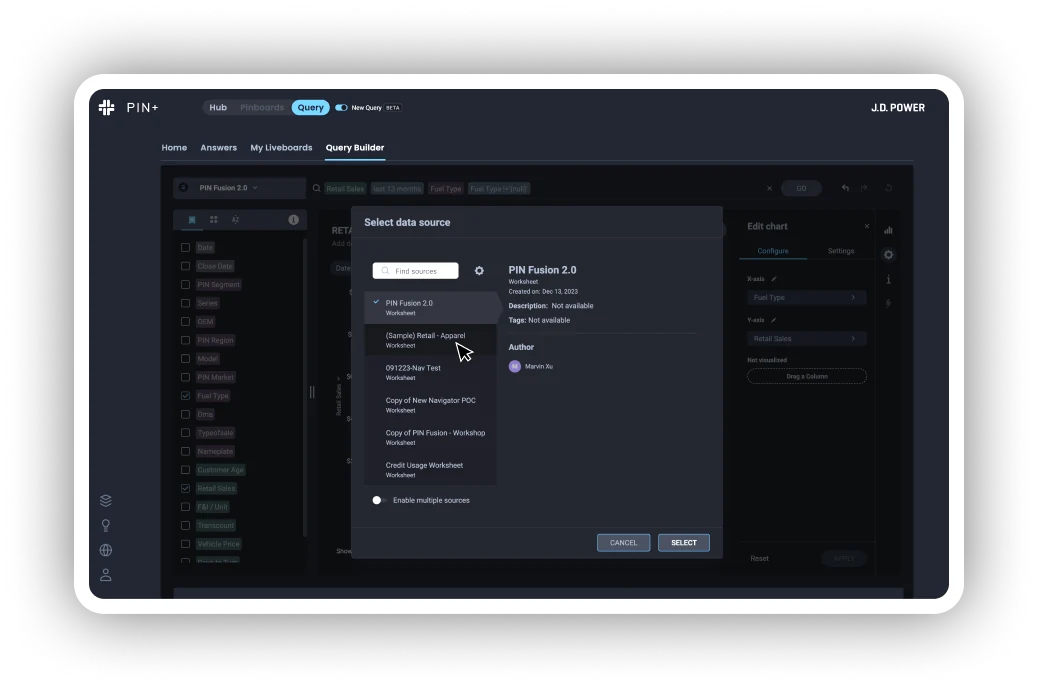Open the data source settings gear

[479, 271]
